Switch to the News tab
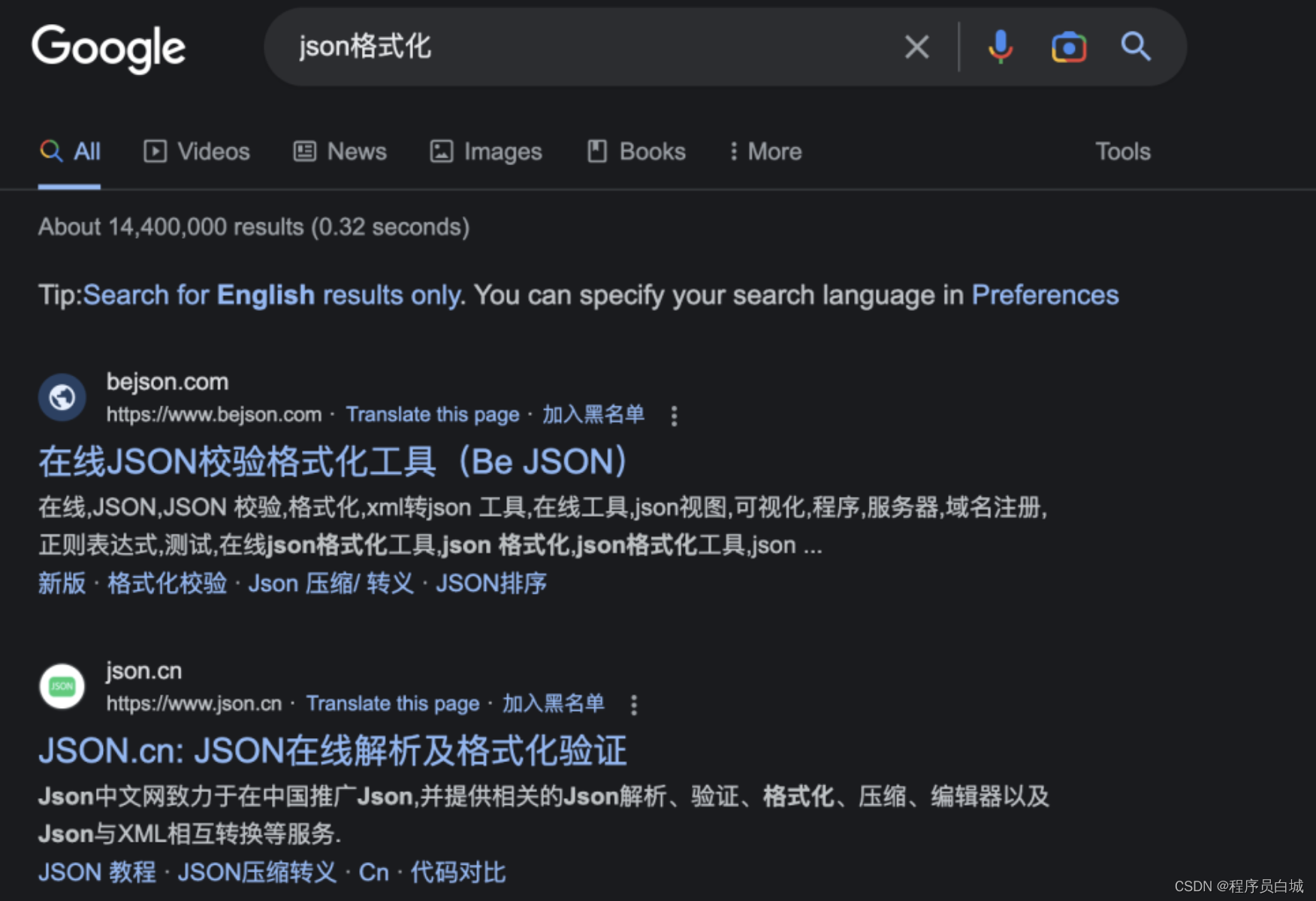The image size is (1316, 901). coord(340,152)
